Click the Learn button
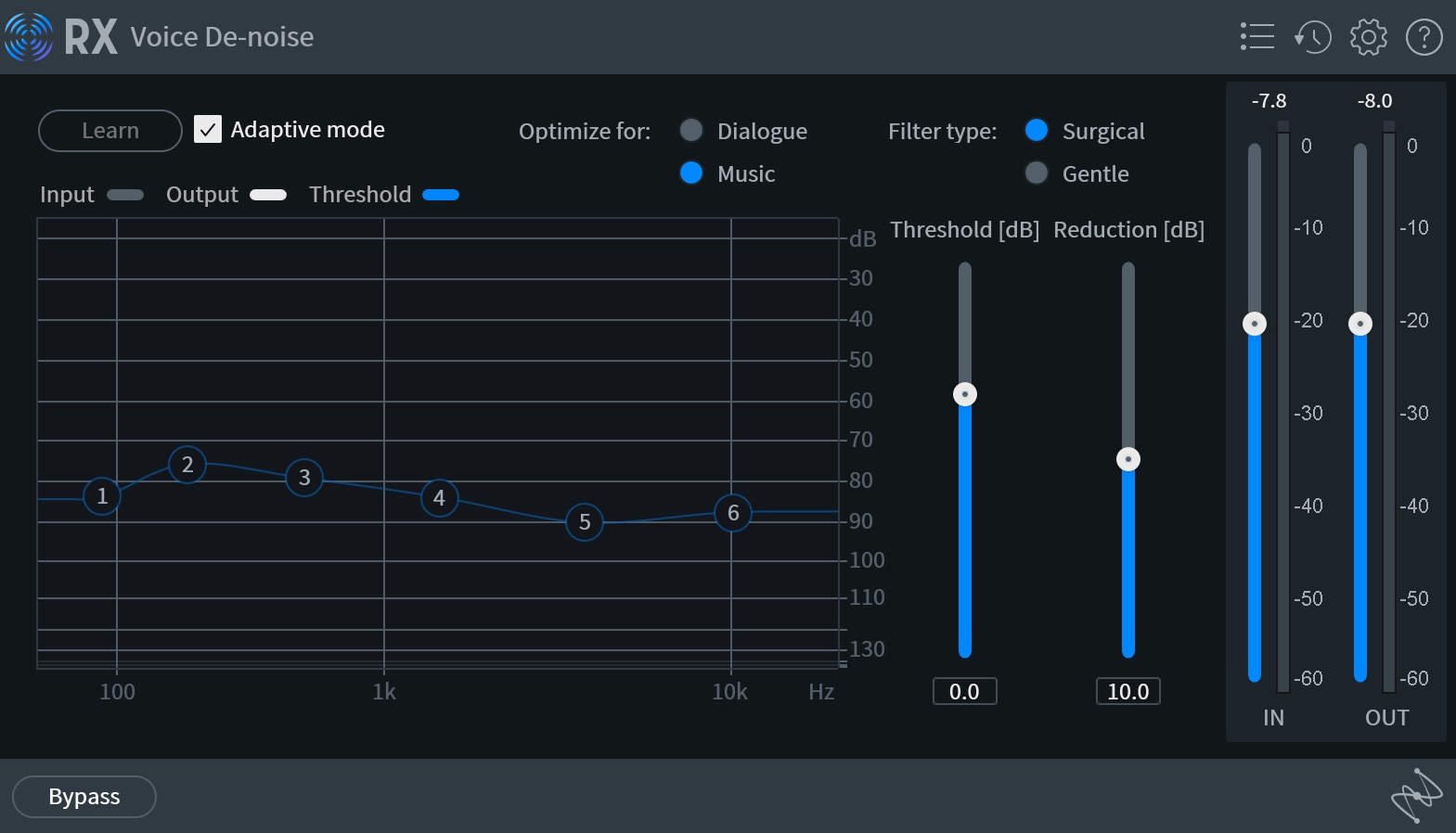Viewport: 1456px width, 833px height. (110, 131)
